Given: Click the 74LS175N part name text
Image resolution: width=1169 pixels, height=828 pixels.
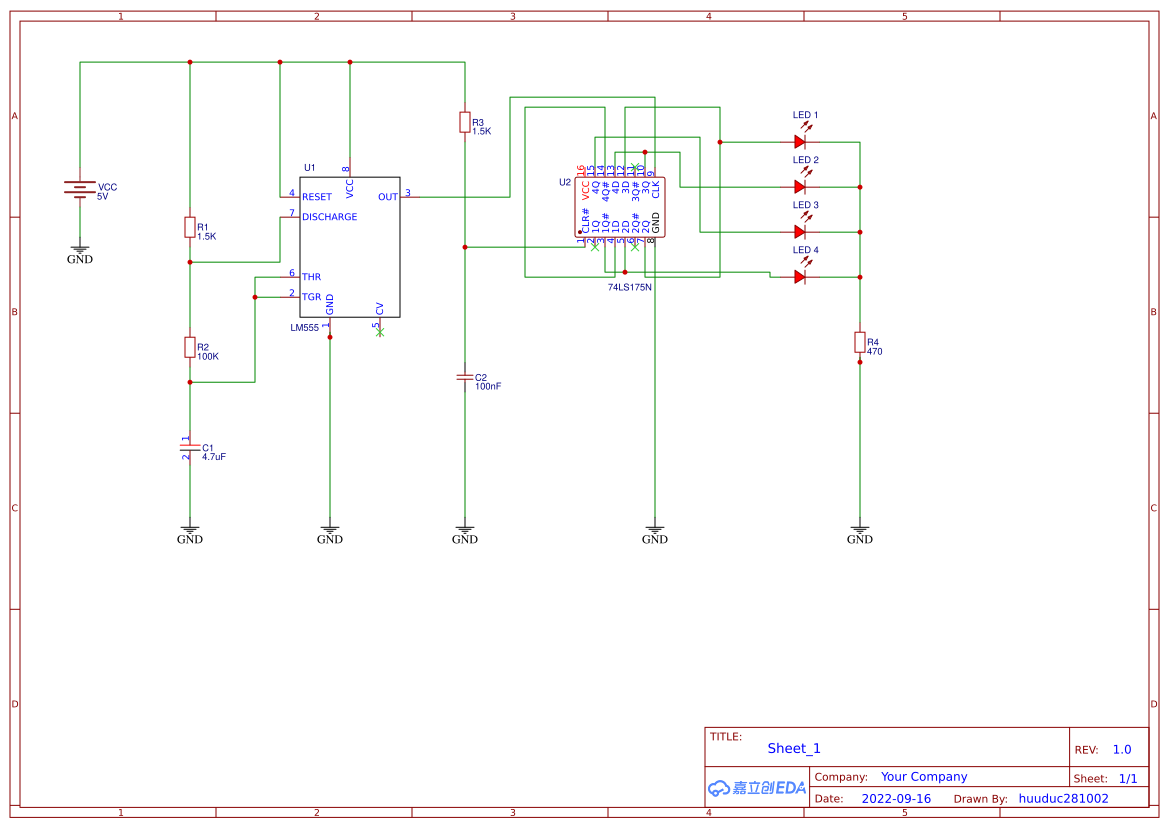Looking at the screenshot, I should click(x=630, y=287).
